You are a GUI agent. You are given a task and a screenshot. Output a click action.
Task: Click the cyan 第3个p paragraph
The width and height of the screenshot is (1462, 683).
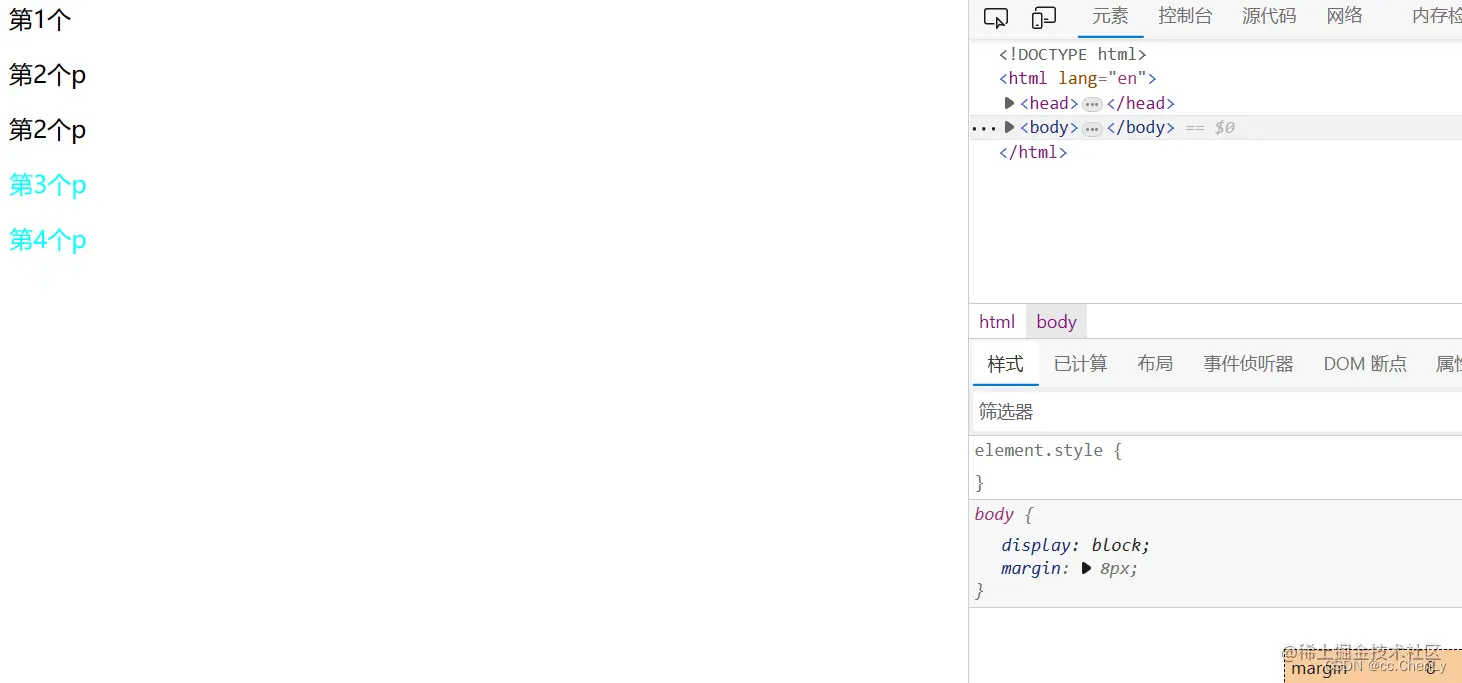(x=47, y=184)
